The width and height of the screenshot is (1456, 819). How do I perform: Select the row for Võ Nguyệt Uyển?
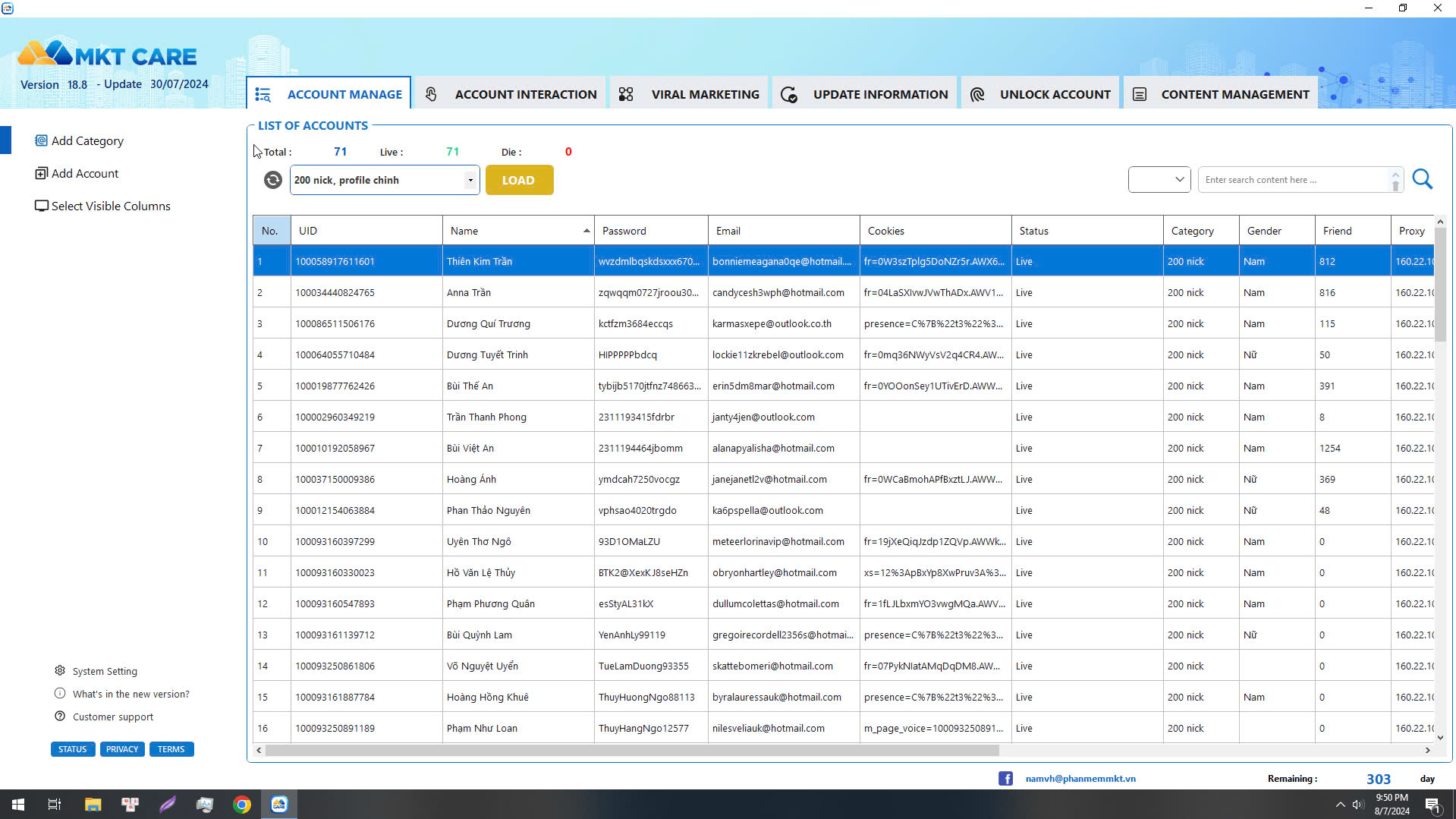(843, 666)
